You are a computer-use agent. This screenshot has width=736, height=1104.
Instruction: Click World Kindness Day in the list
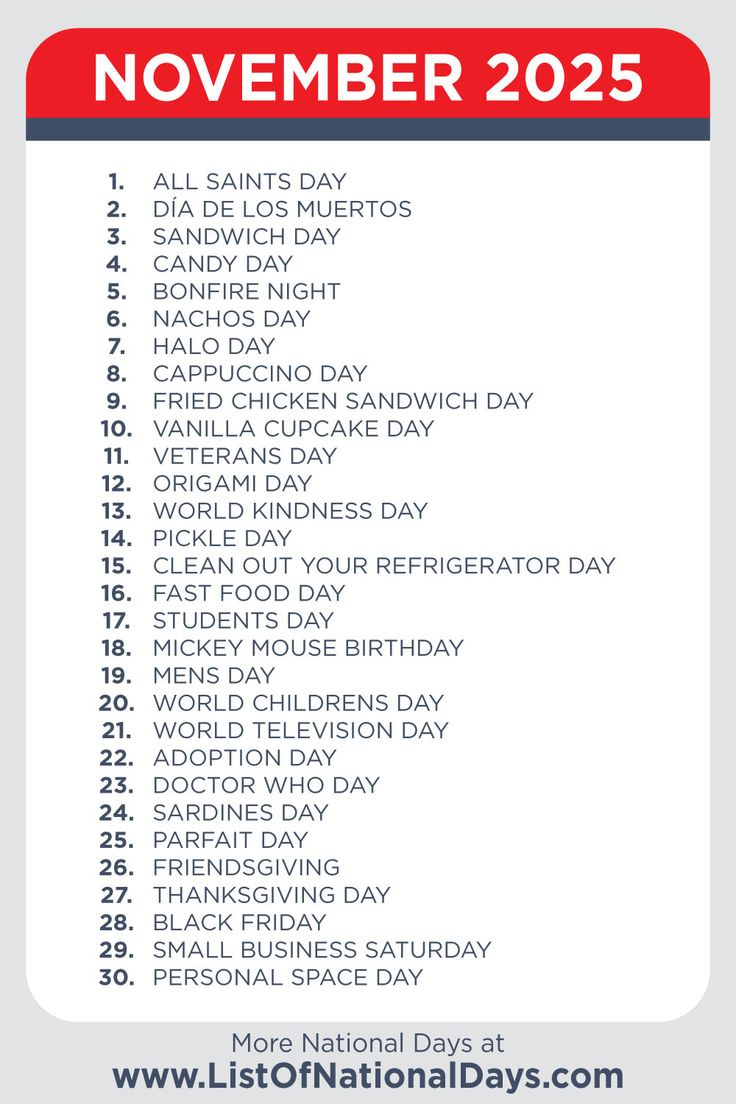click(290, 511)
